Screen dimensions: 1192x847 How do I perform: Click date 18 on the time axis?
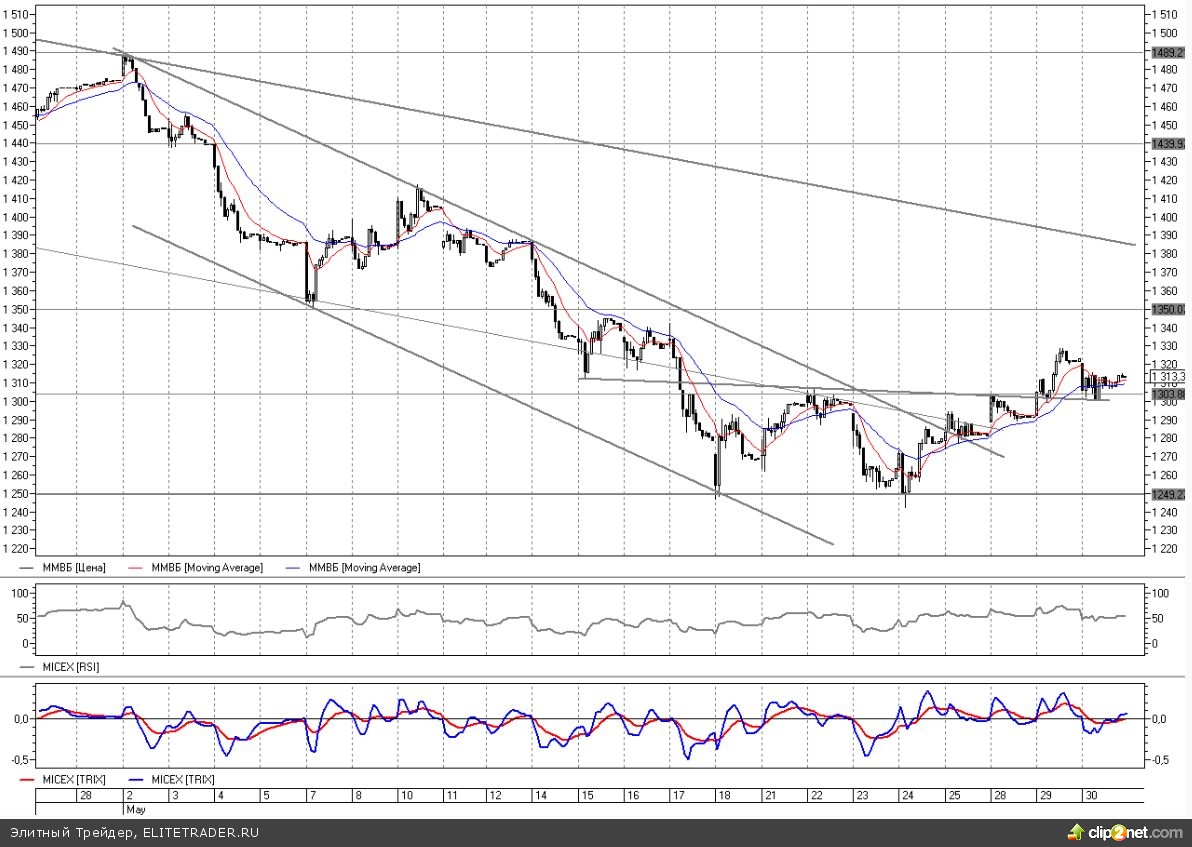click(722, 794)
